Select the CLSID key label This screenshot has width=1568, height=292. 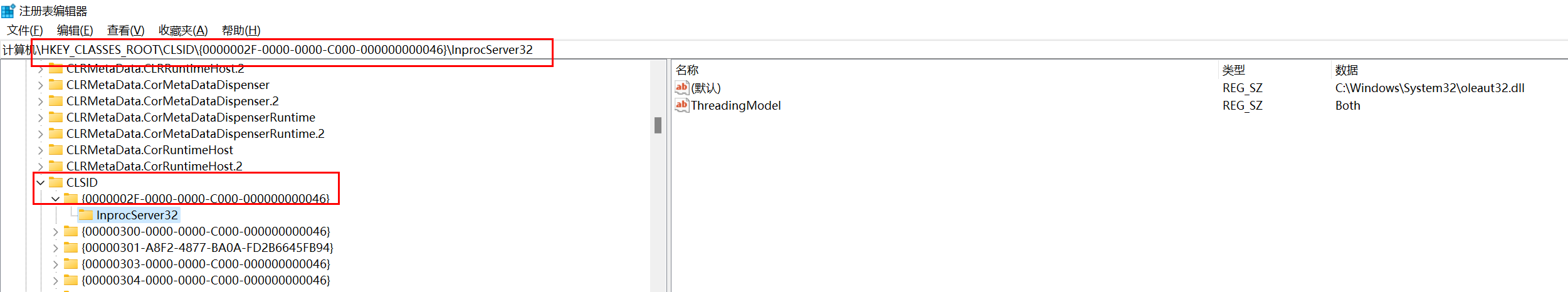click(82, 182)
